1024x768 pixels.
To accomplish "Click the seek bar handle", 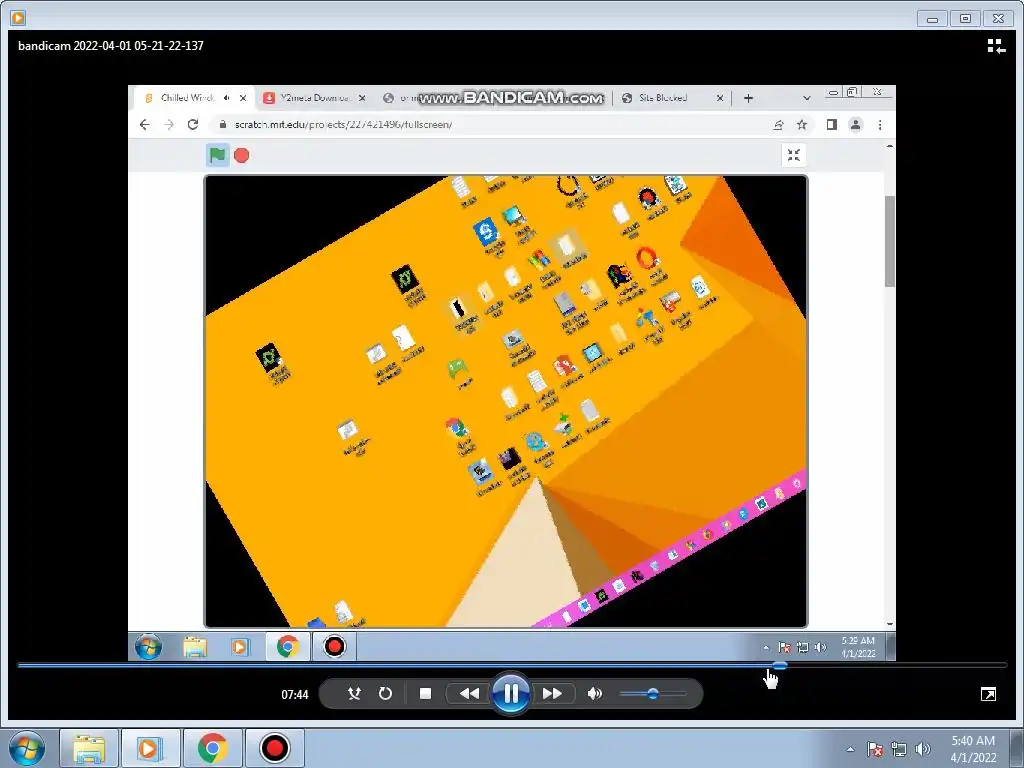I will pos(780,665).
